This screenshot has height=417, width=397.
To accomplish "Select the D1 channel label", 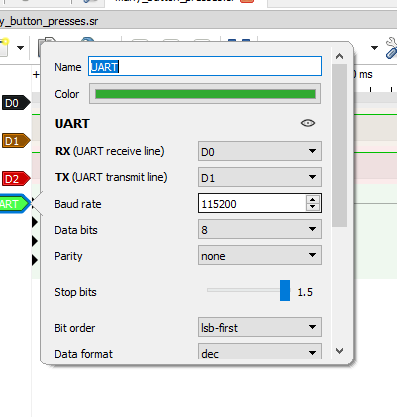I will click(16, 141).
